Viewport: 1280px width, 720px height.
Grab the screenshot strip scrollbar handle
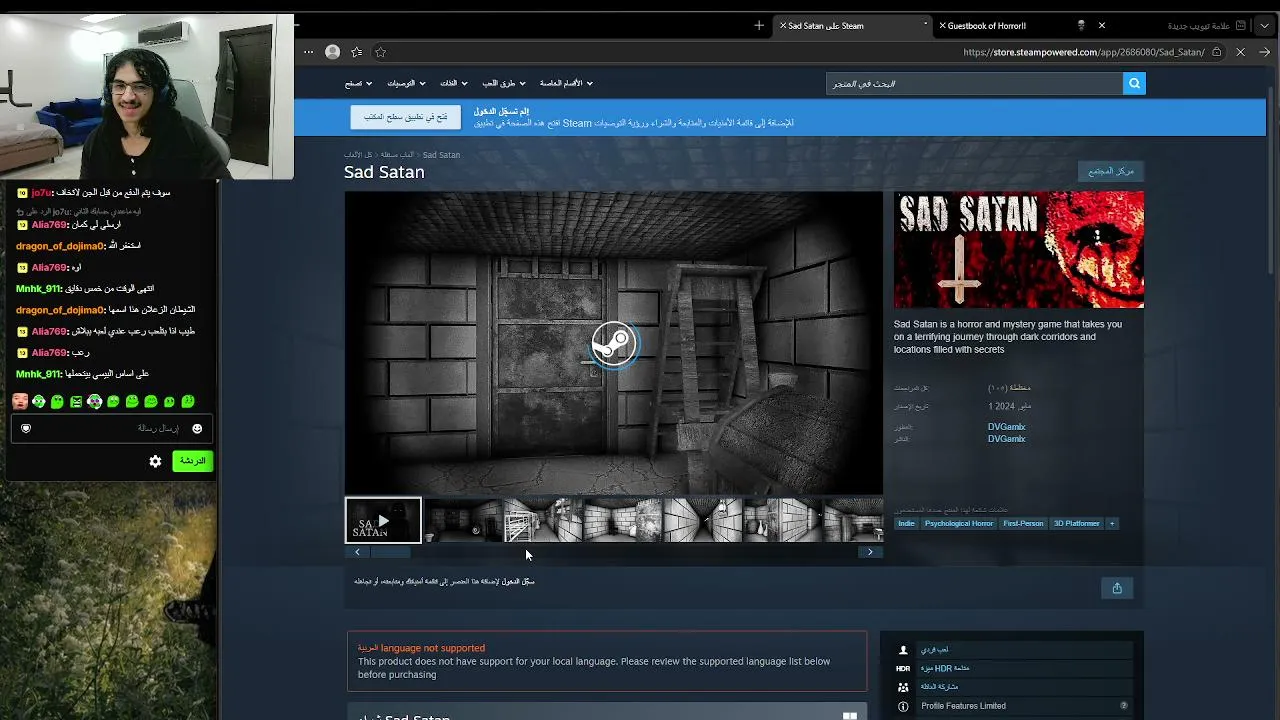391,552
